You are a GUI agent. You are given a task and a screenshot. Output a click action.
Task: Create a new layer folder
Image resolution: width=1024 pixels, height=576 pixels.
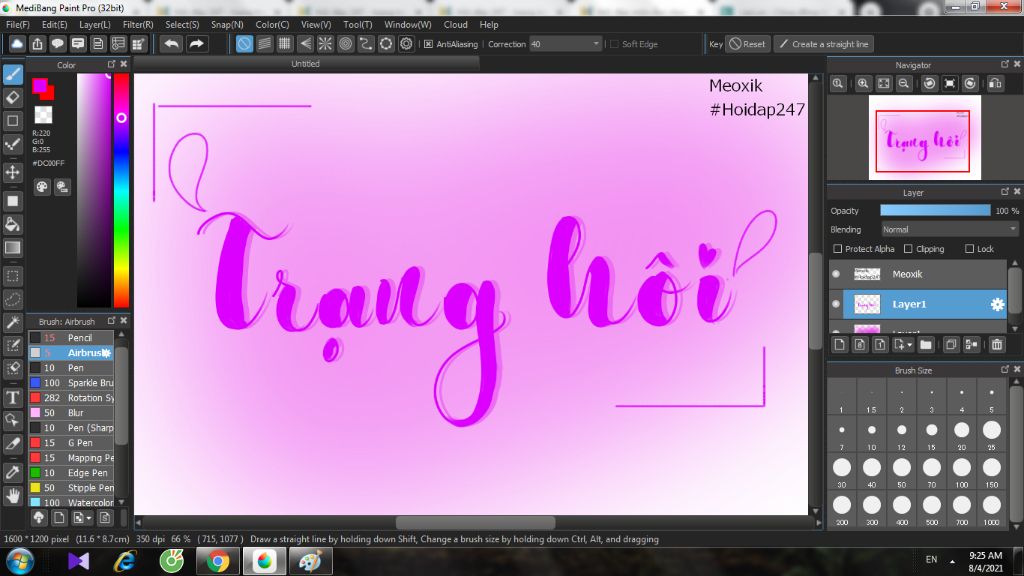coord(926,344)
